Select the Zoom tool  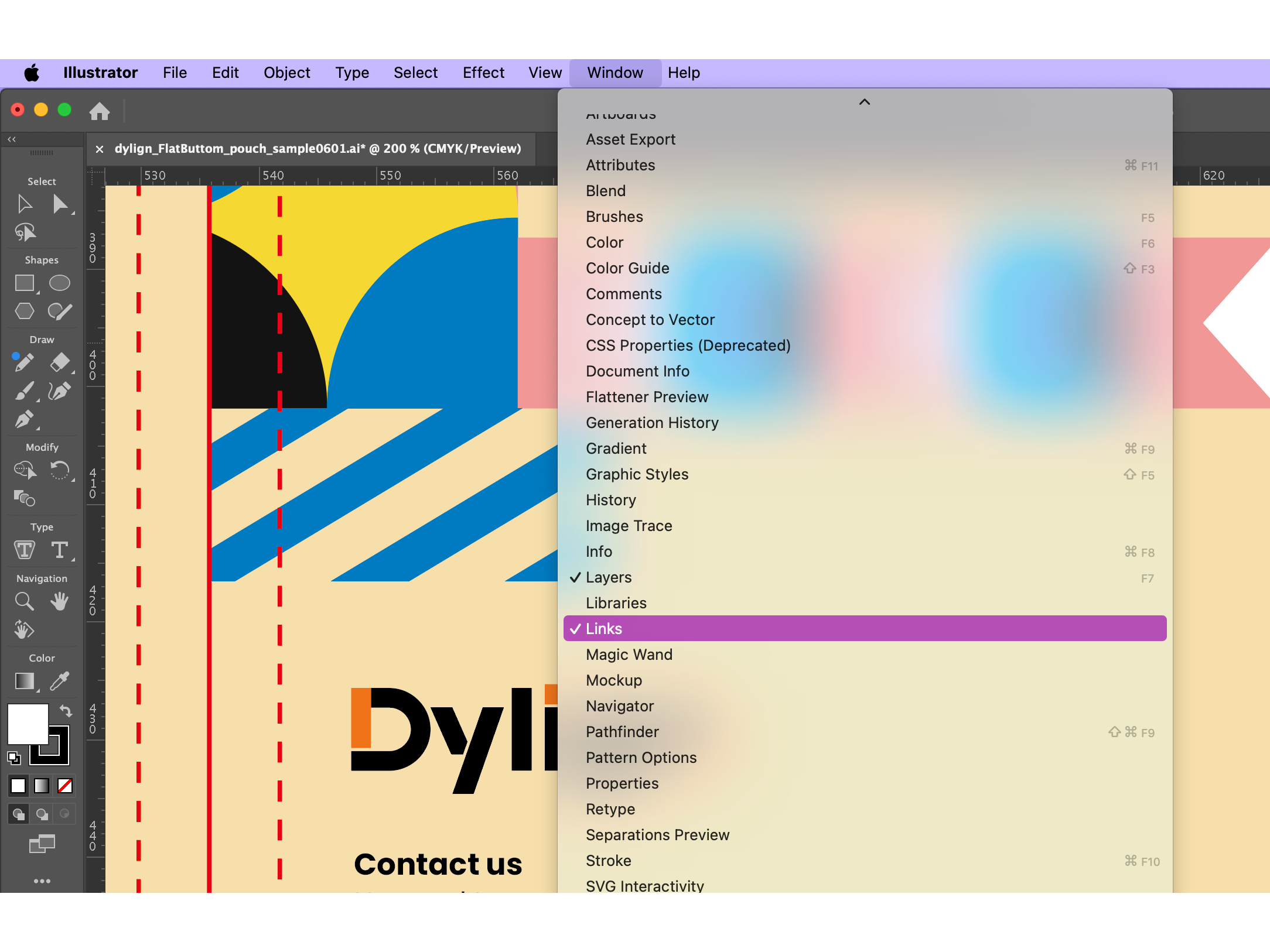[x=25, y=601]
